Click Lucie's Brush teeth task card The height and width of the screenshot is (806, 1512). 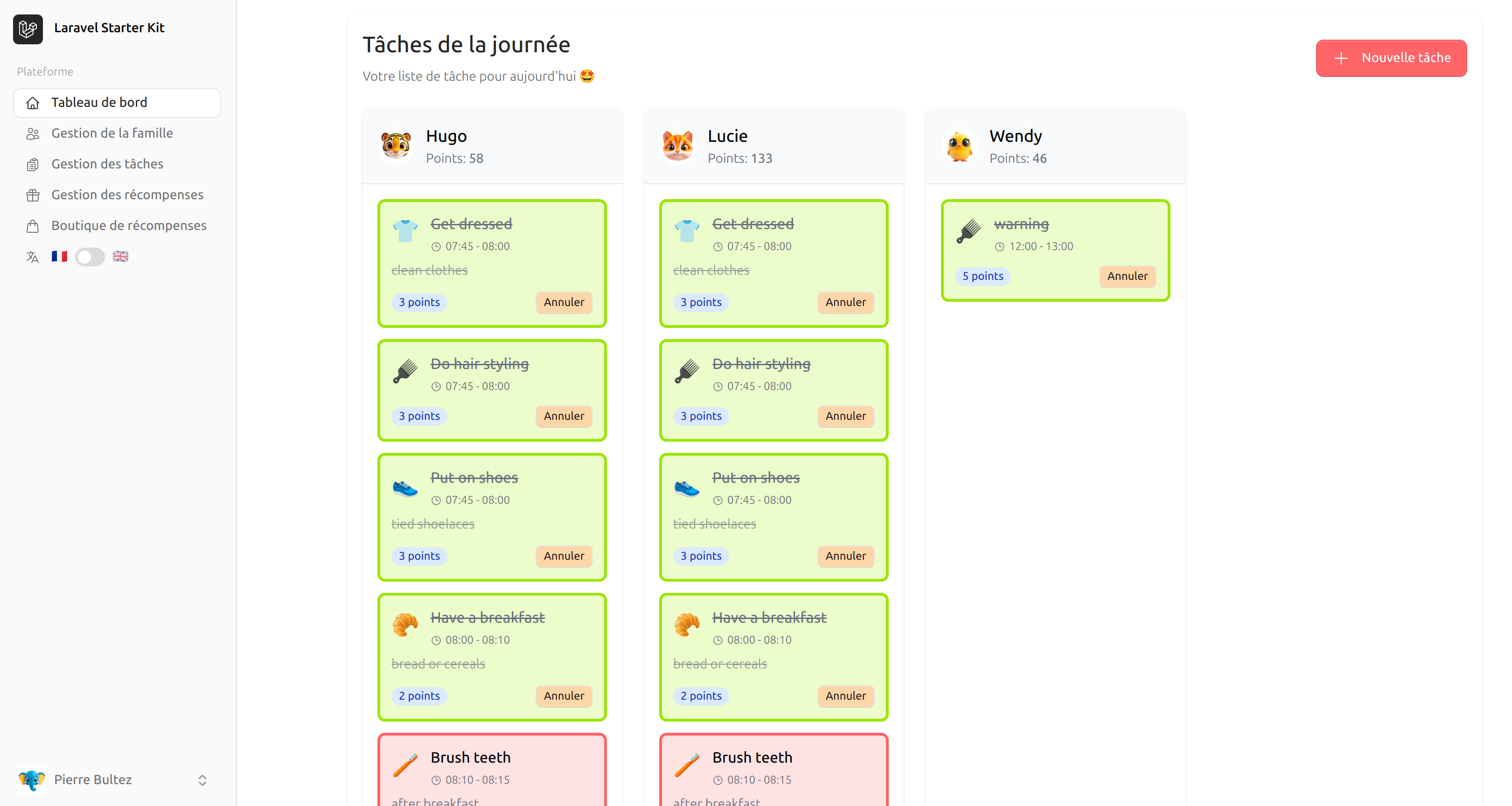tap(773, 769)
